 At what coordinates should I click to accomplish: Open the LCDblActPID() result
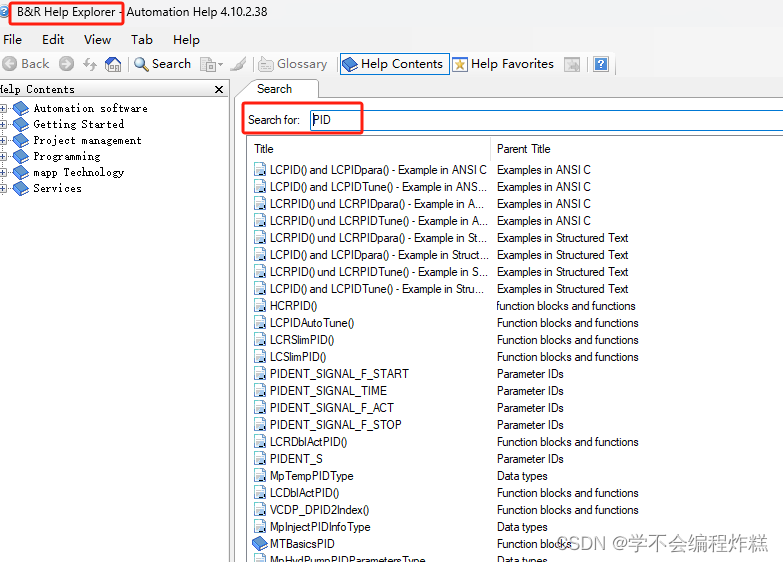tap(305, 493)
